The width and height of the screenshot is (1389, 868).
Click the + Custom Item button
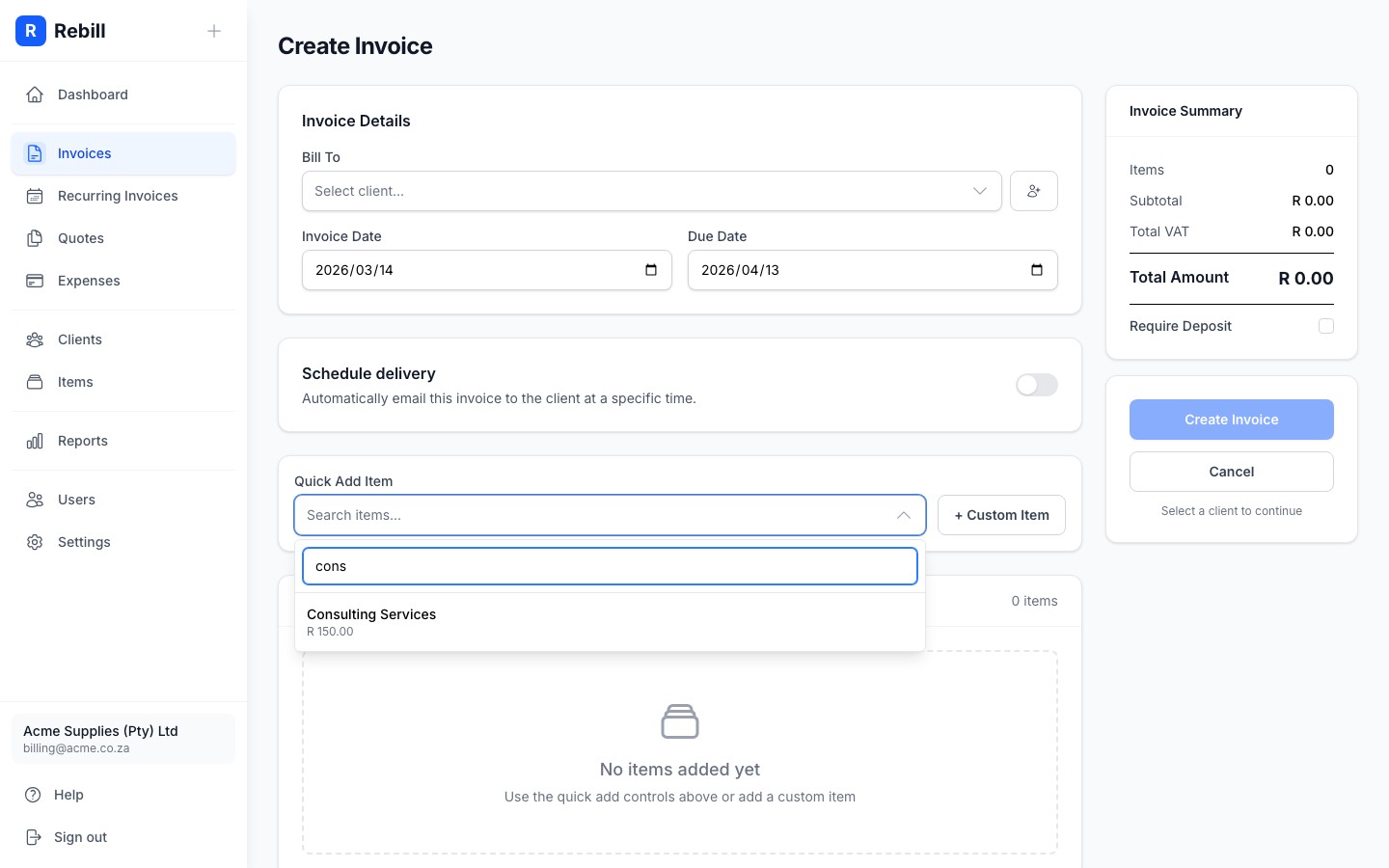pos(1001,515)
